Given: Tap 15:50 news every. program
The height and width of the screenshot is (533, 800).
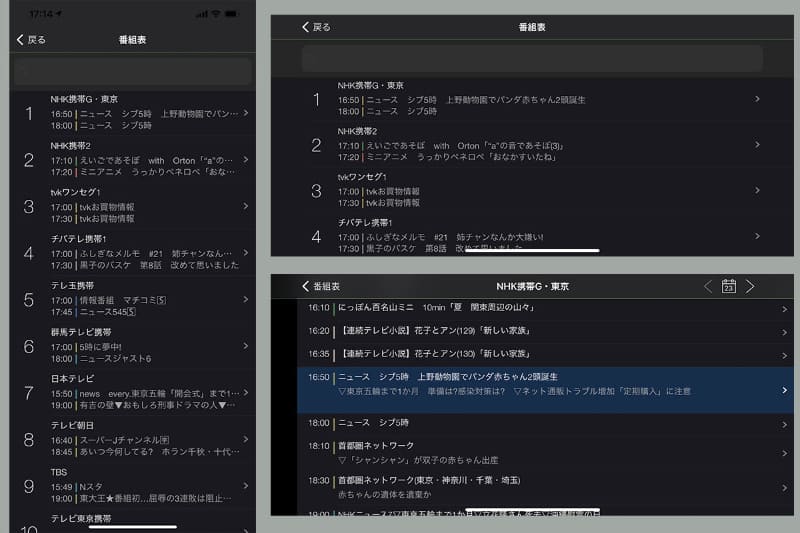Looking at the screenshot, I should [x=145, y=394].
